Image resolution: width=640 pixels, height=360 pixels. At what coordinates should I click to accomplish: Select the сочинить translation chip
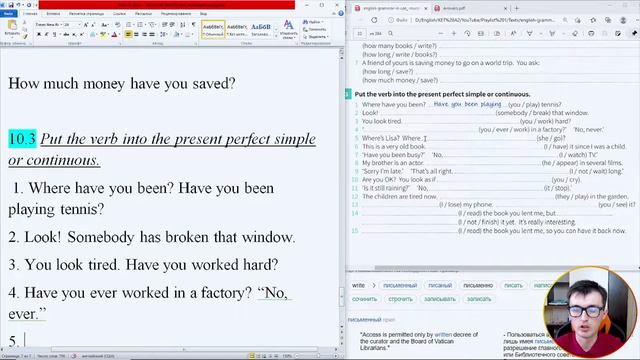click(x=364, y=299)
